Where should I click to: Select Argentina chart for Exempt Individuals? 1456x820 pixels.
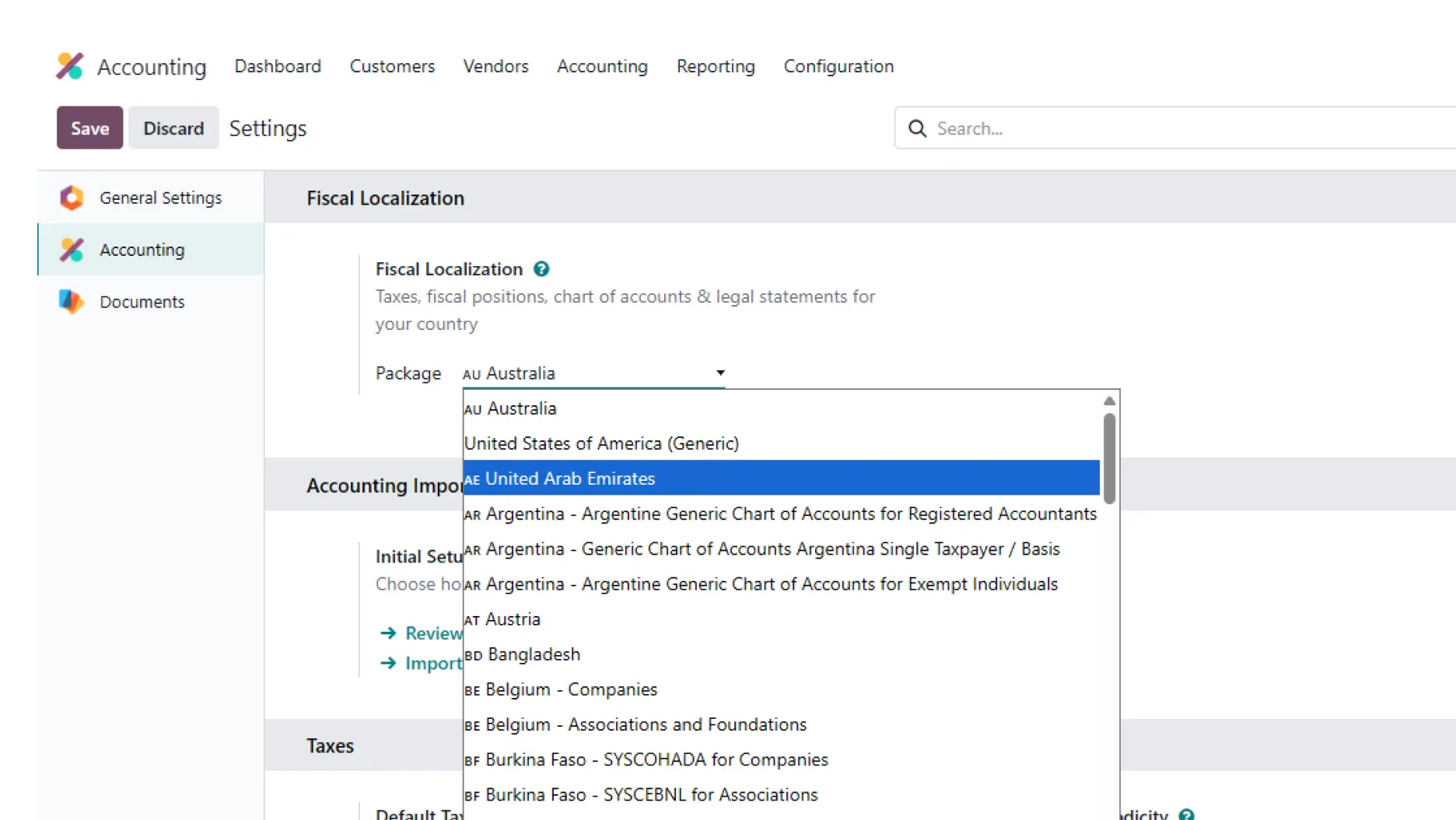[x=782, y=583]
